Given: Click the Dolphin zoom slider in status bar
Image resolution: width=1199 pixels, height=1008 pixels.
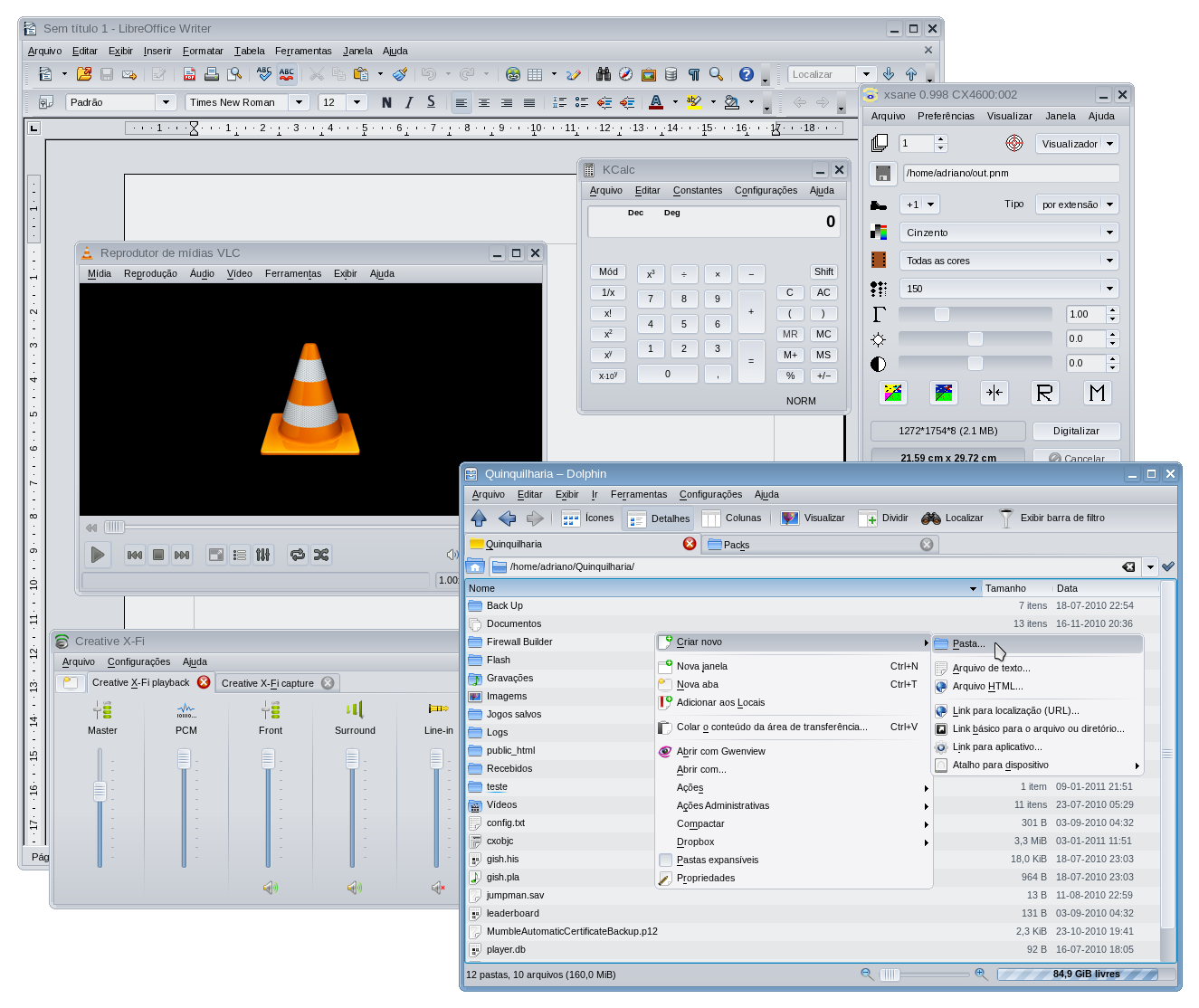Looking at the screenshot, I should (x=923, y=975).
